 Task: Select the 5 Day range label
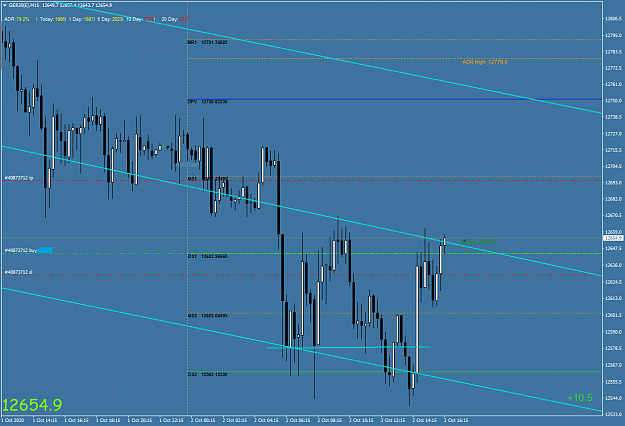pos(110,19)
